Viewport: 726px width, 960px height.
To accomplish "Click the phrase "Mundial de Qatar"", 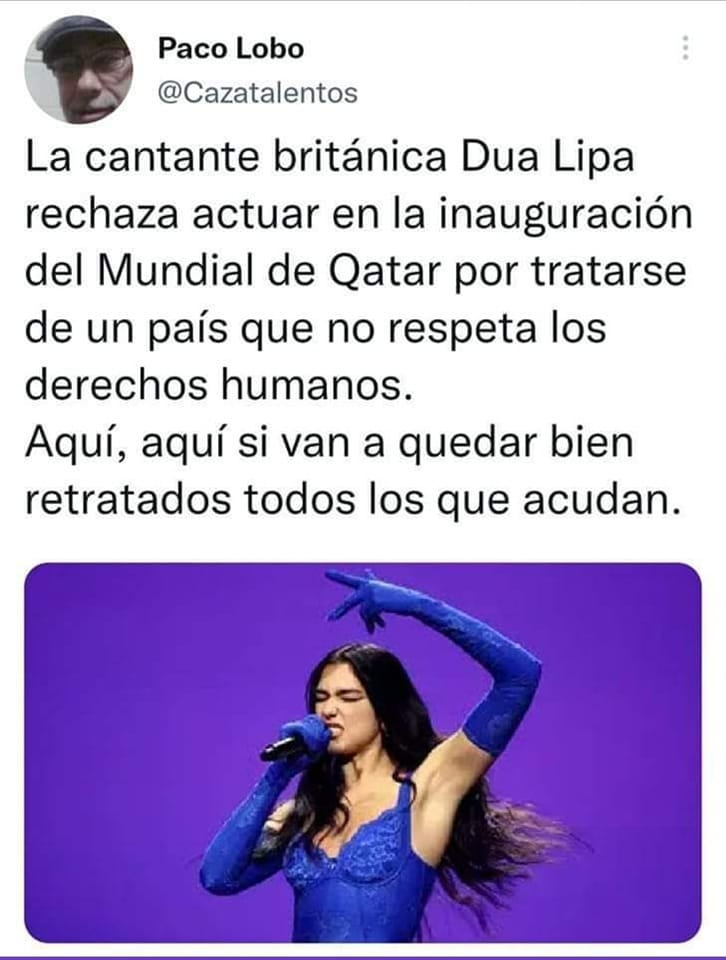I will click(x=269, y=272).
